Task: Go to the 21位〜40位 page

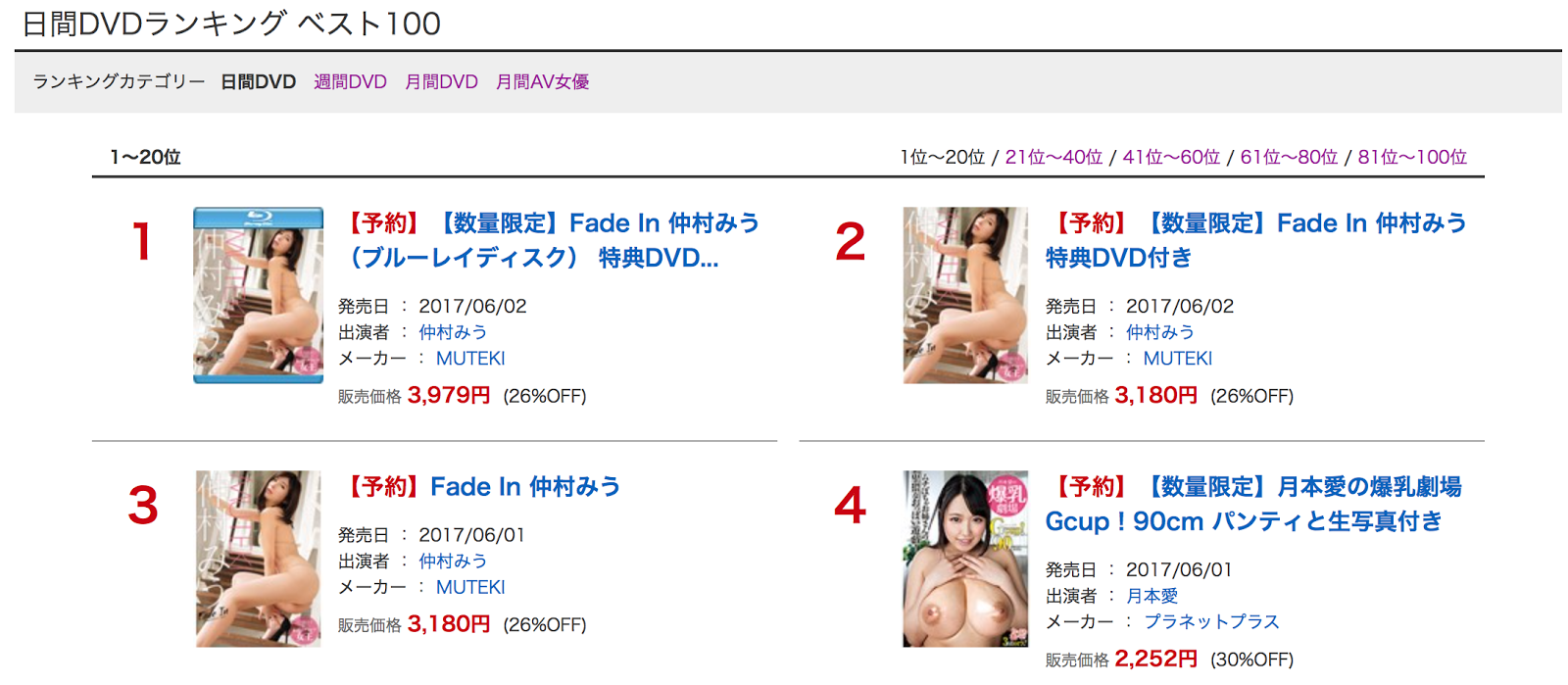Action: click(x=1053, y=157)
